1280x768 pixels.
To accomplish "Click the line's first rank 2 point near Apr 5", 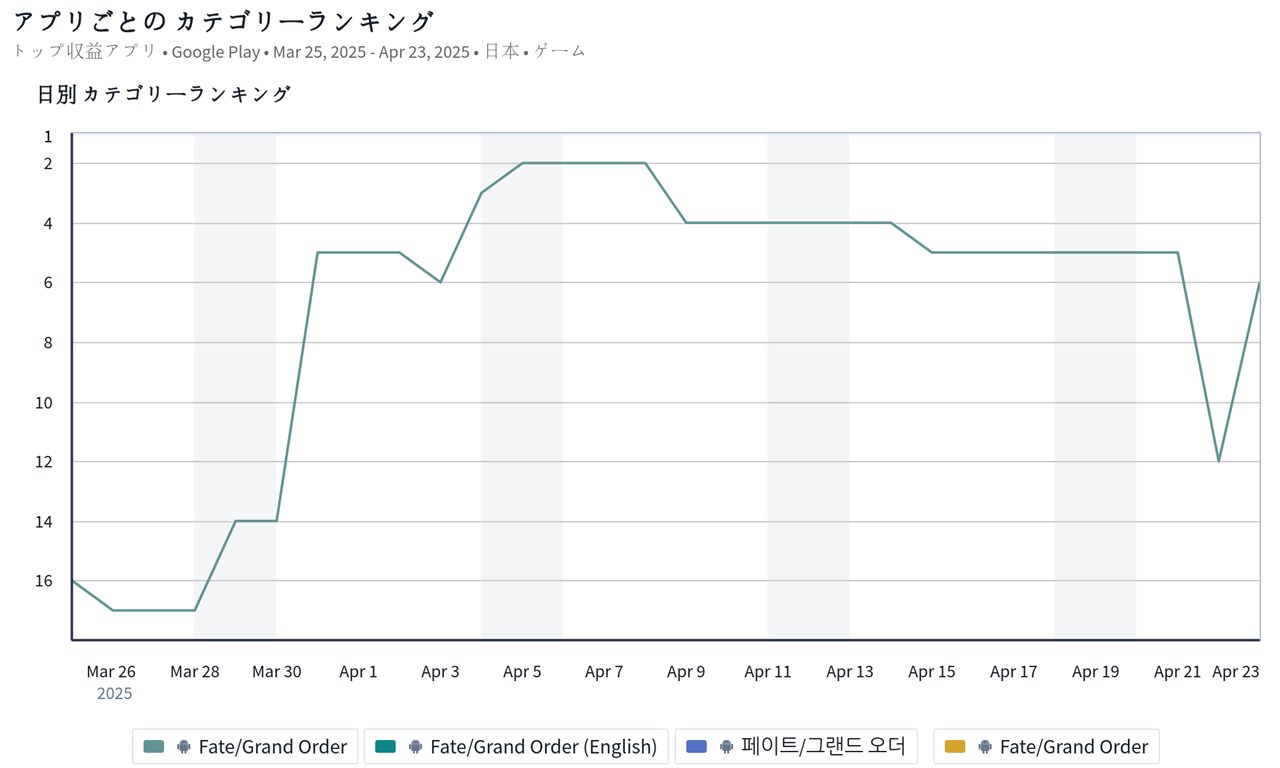I will pos(522,163).
